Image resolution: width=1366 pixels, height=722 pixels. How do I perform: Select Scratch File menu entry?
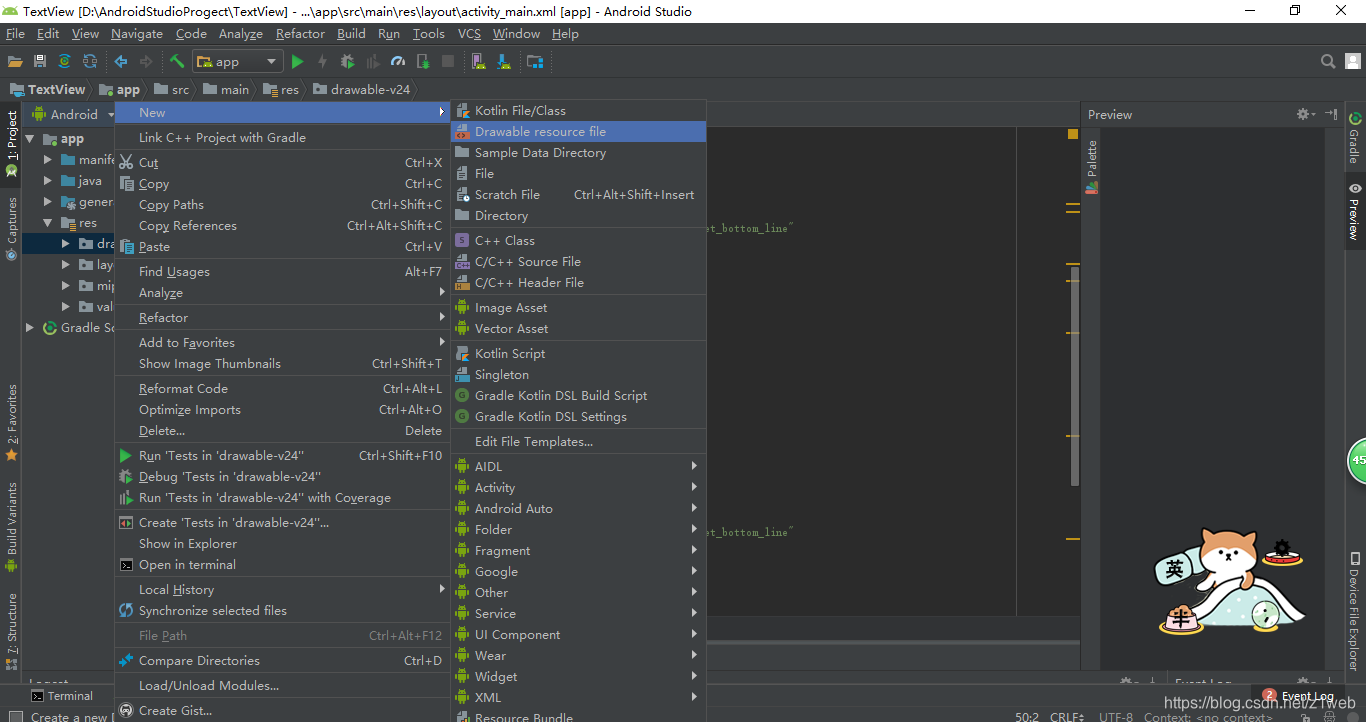coord(579,195)
